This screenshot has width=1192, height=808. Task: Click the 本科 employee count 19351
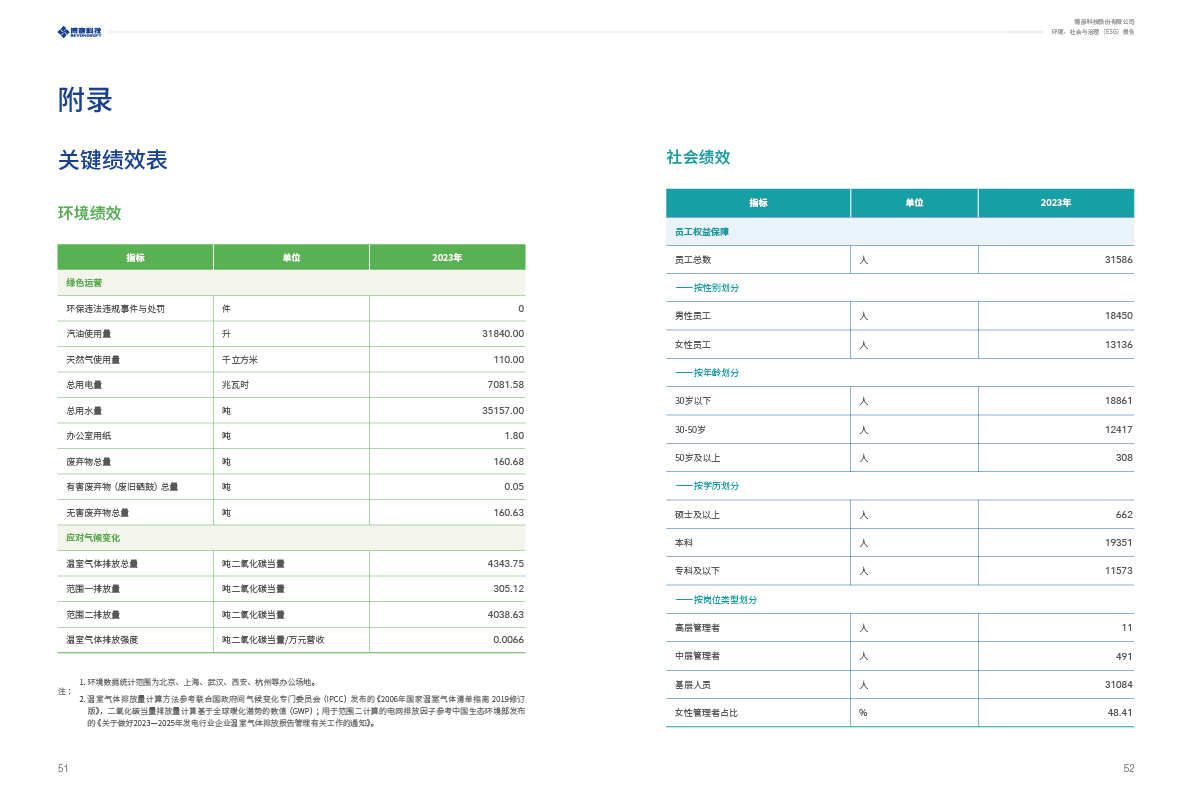click(x=1118, y=543)
